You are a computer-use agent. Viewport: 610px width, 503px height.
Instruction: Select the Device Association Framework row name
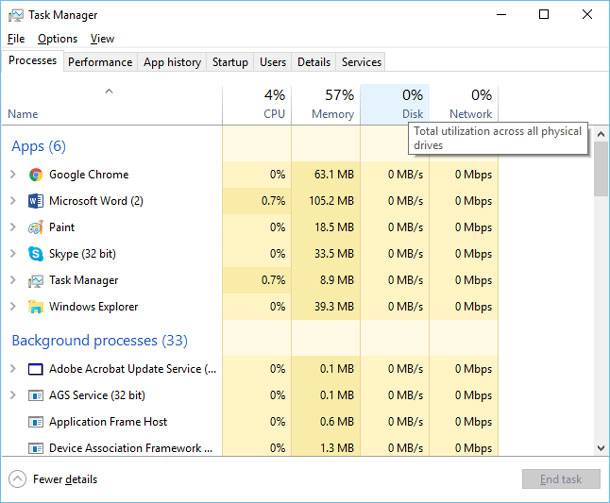pos(131,448)
